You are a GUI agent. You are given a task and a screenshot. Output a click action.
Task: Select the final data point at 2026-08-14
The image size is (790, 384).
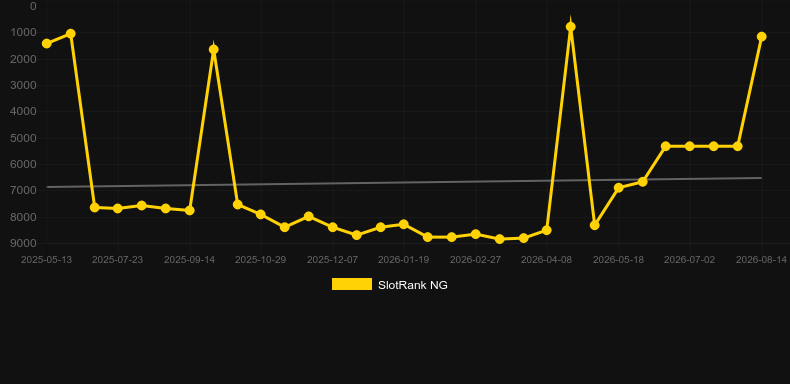pyautogui.click(x=761, y=37)
